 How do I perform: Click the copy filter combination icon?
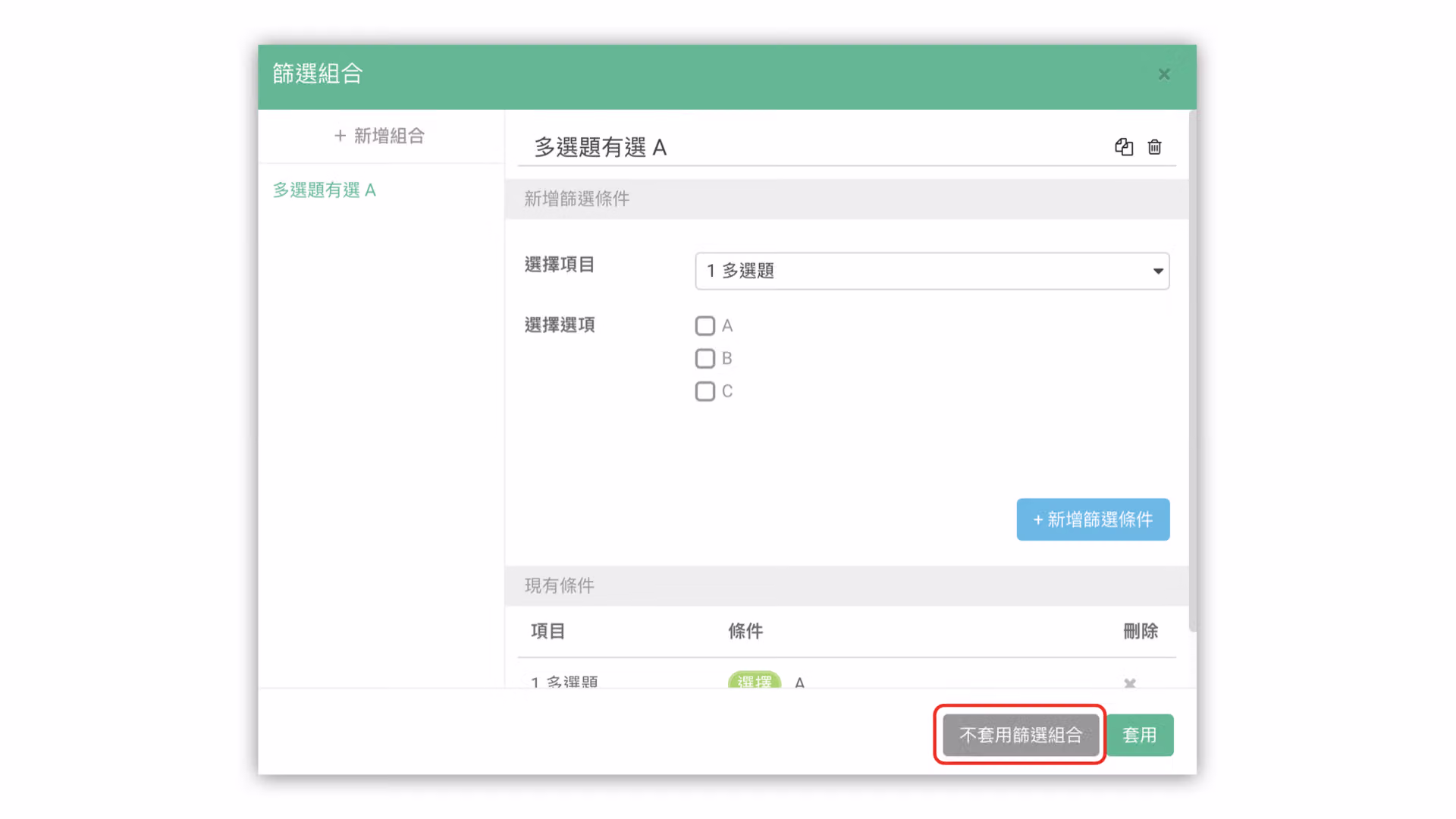click(1124, 147)
